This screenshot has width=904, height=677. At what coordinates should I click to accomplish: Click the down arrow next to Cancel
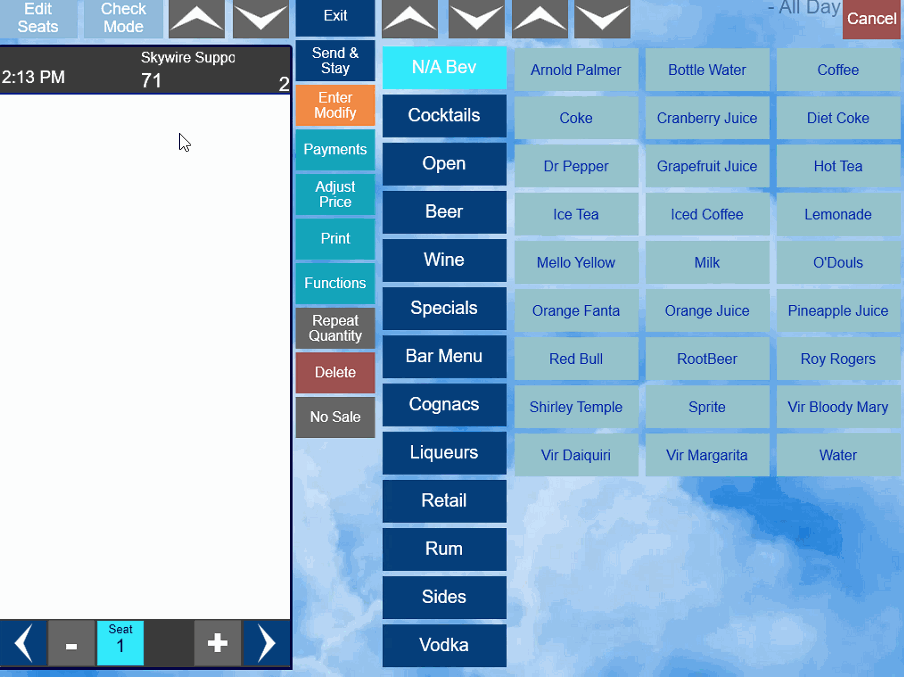(602, 18)
